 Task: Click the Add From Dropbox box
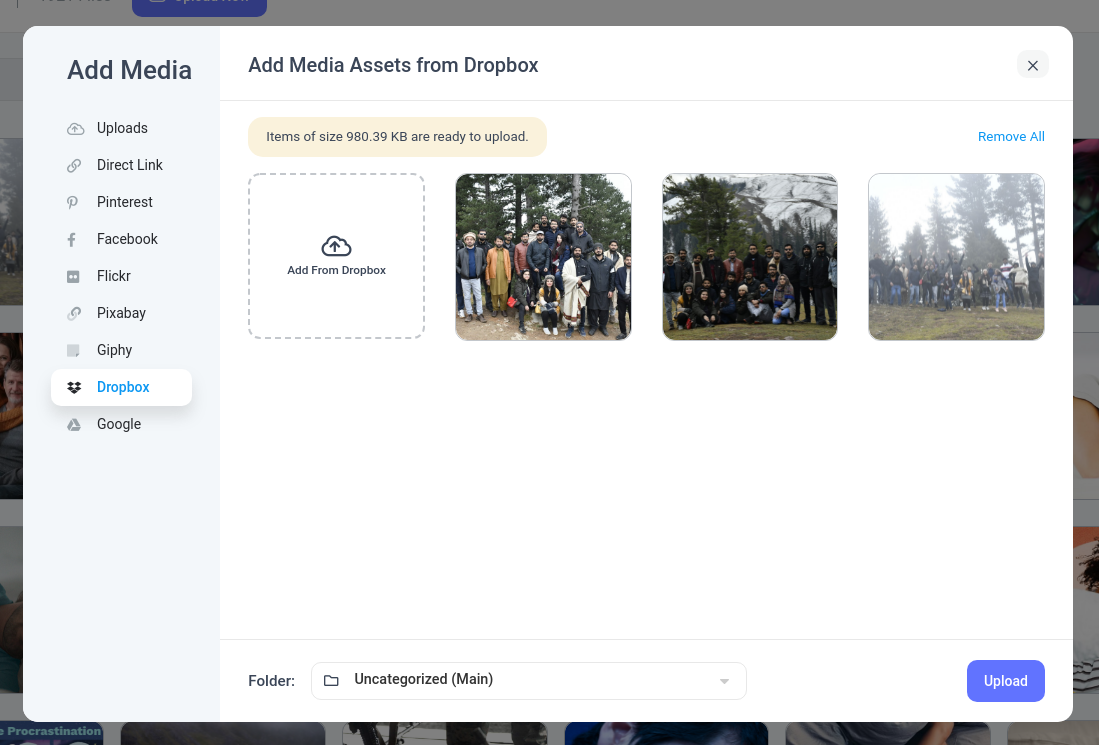[x=336, y=257]
